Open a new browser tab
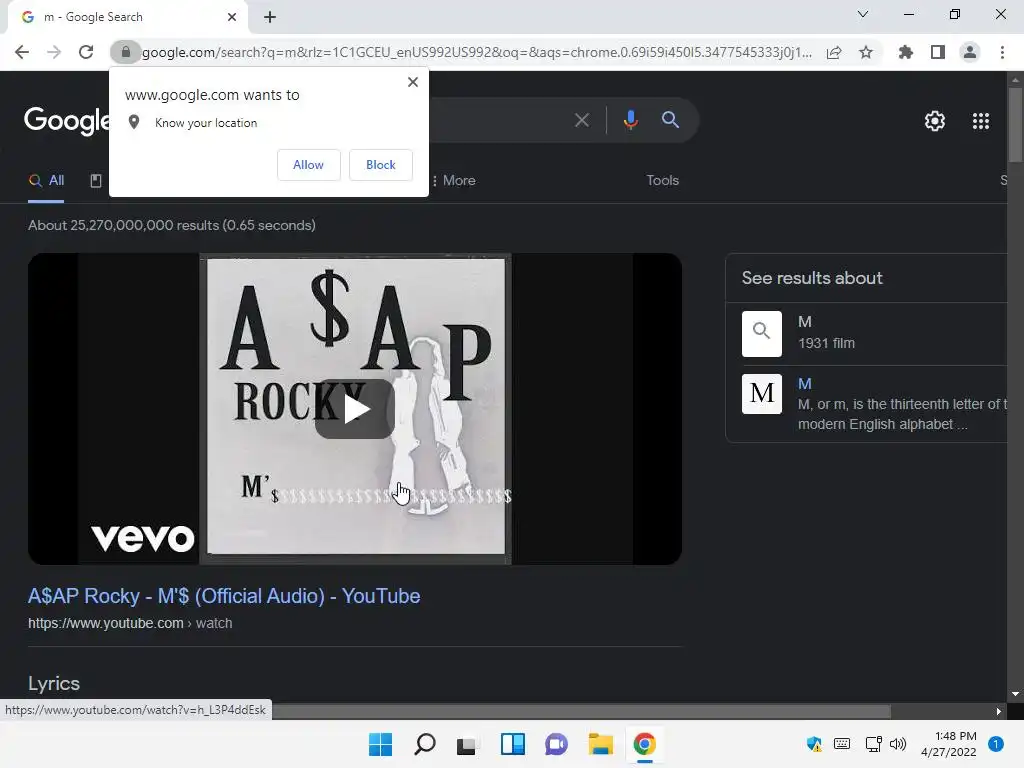The image size is (1024, 768). pyautogui.click(x=270, y=17)
